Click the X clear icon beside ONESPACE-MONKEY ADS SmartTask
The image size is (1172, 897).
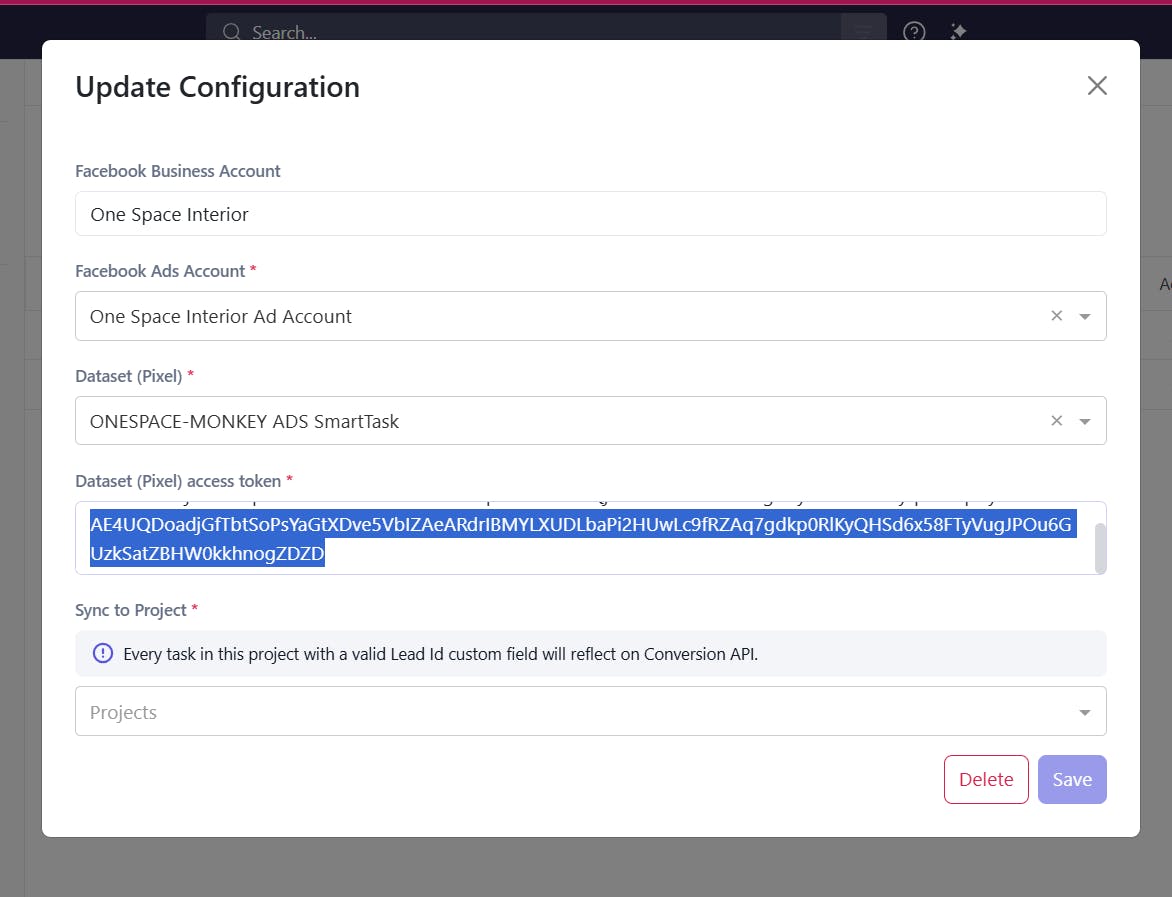click(x=1056, y=420)
